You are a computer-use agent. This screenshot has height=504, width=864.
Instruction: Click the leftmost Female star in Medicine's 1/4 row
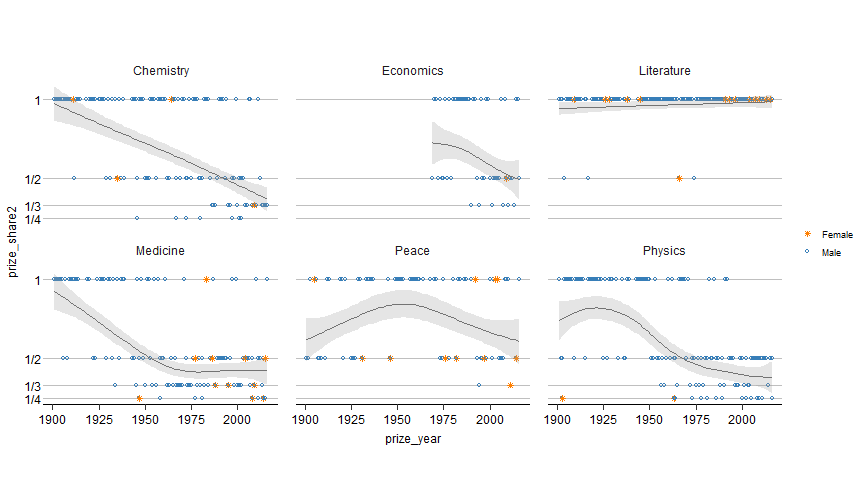pos(139,398)
